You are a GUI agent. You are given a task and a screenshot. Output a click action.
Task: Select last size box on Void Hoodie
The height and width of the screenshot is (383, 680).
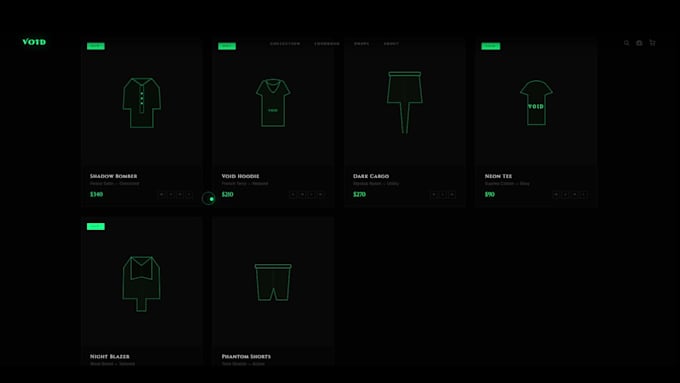(320, 195)
